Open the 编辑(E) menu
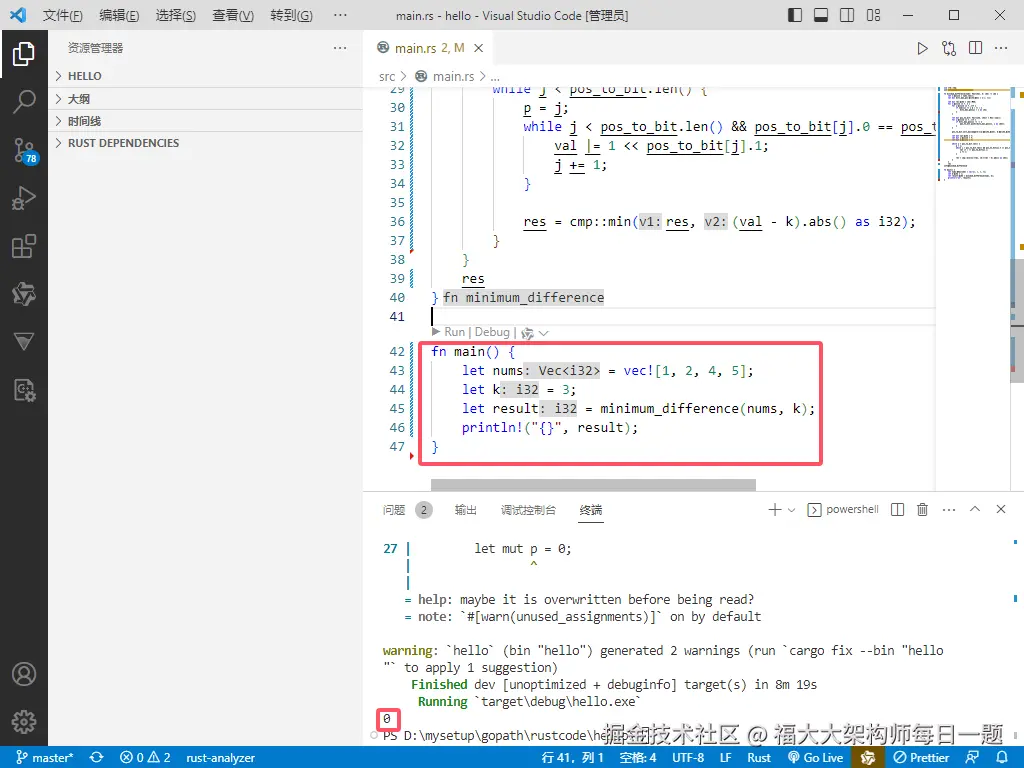Screen dimensions: 1024x768 tap(119, 15)
